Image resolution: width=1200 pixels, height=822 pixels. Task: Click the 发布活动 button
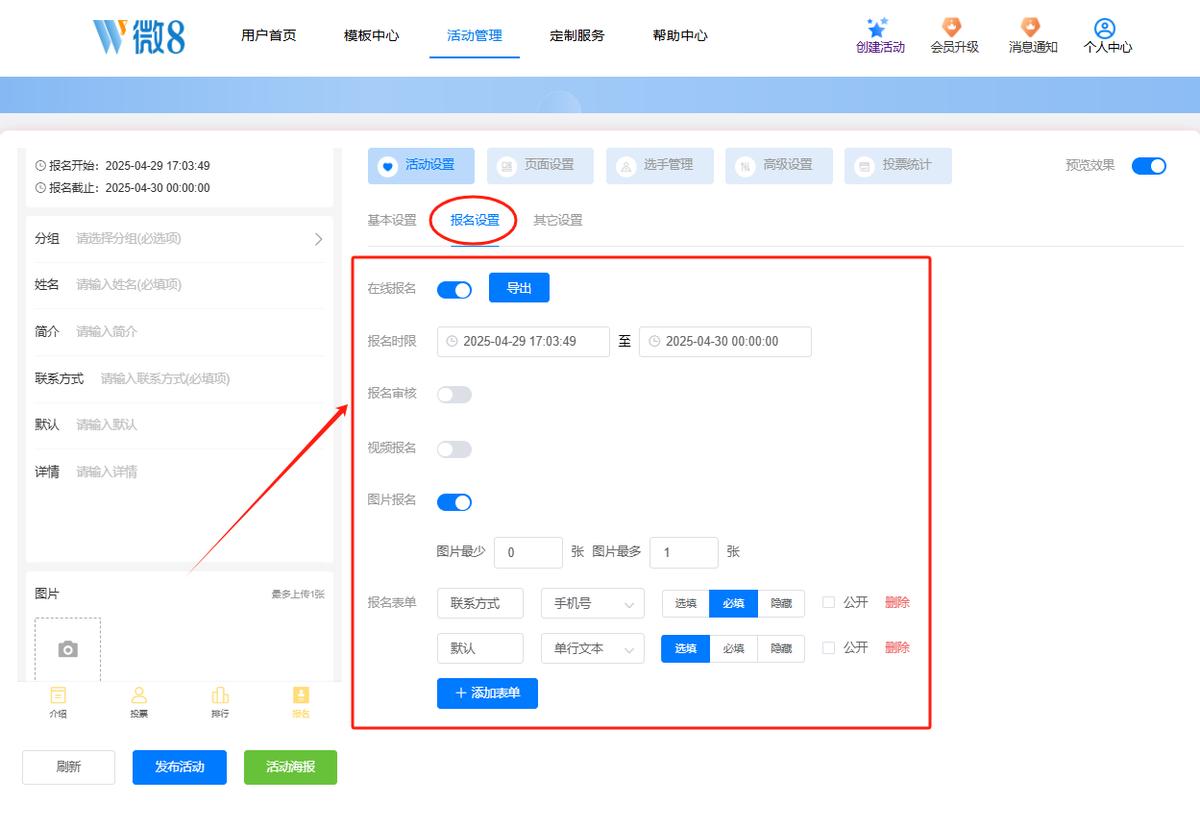tap(180, 767)
